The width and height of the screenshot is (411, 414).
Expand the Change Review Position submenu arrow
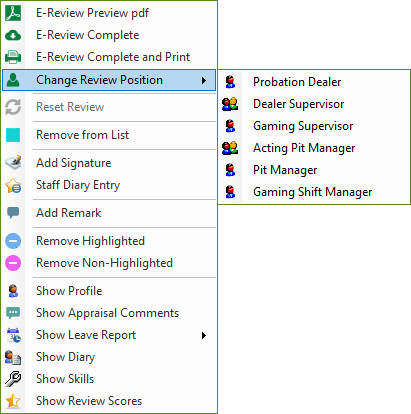coord(204,80)
